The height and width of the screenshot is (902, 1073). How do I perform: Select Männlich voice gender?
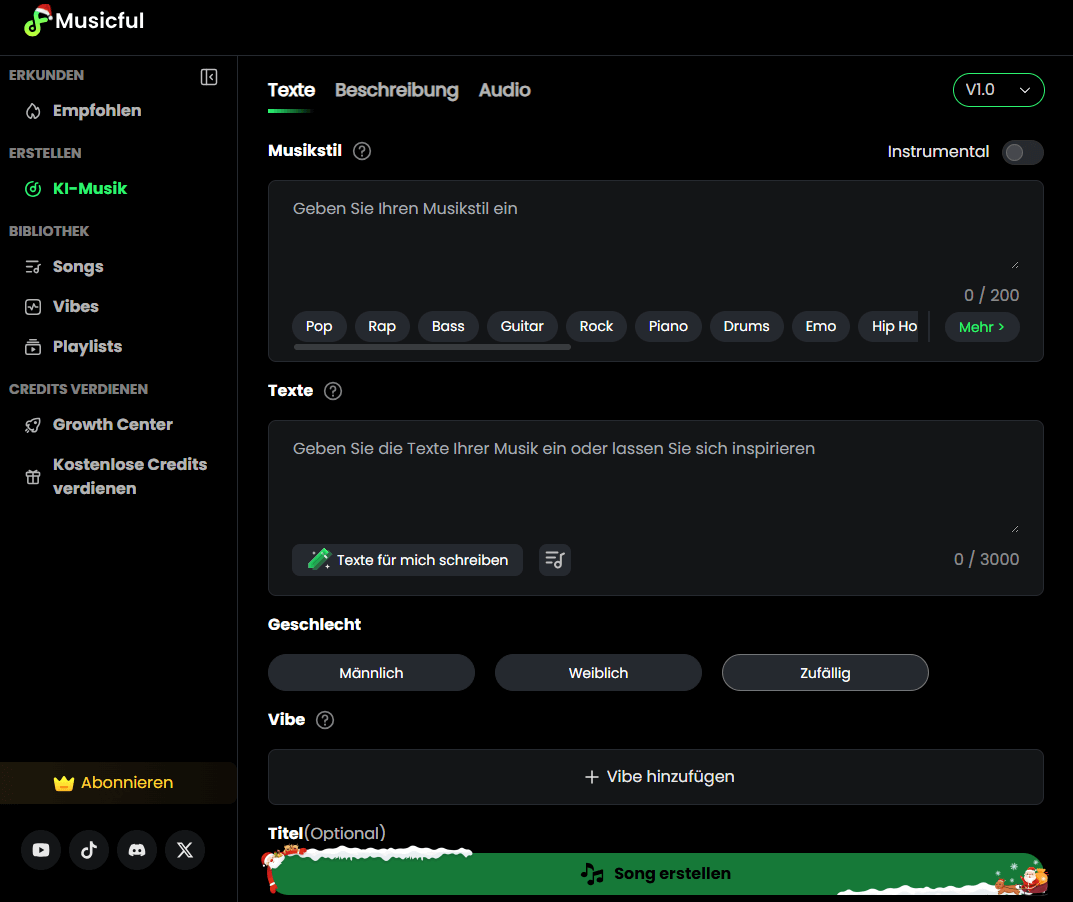(371, 673)
